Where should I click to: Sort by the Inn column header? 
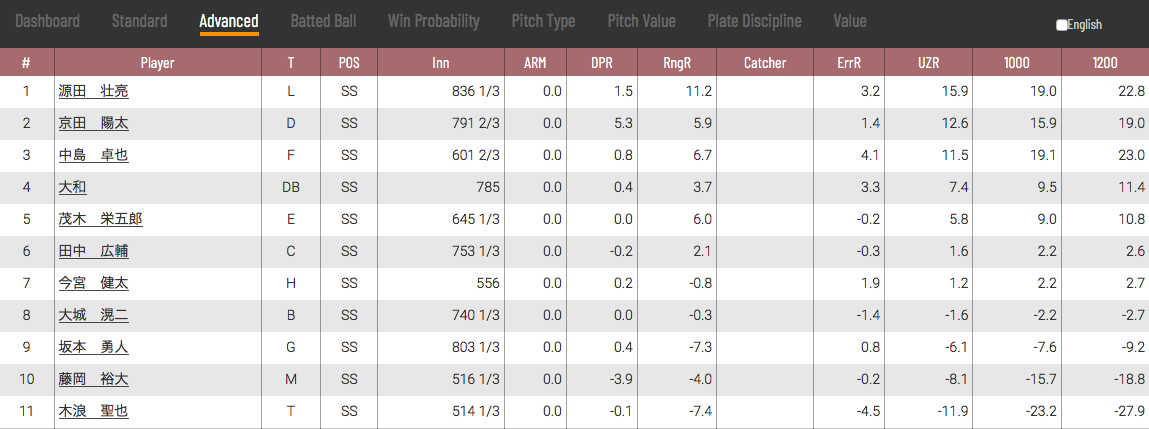click(440, 63)
